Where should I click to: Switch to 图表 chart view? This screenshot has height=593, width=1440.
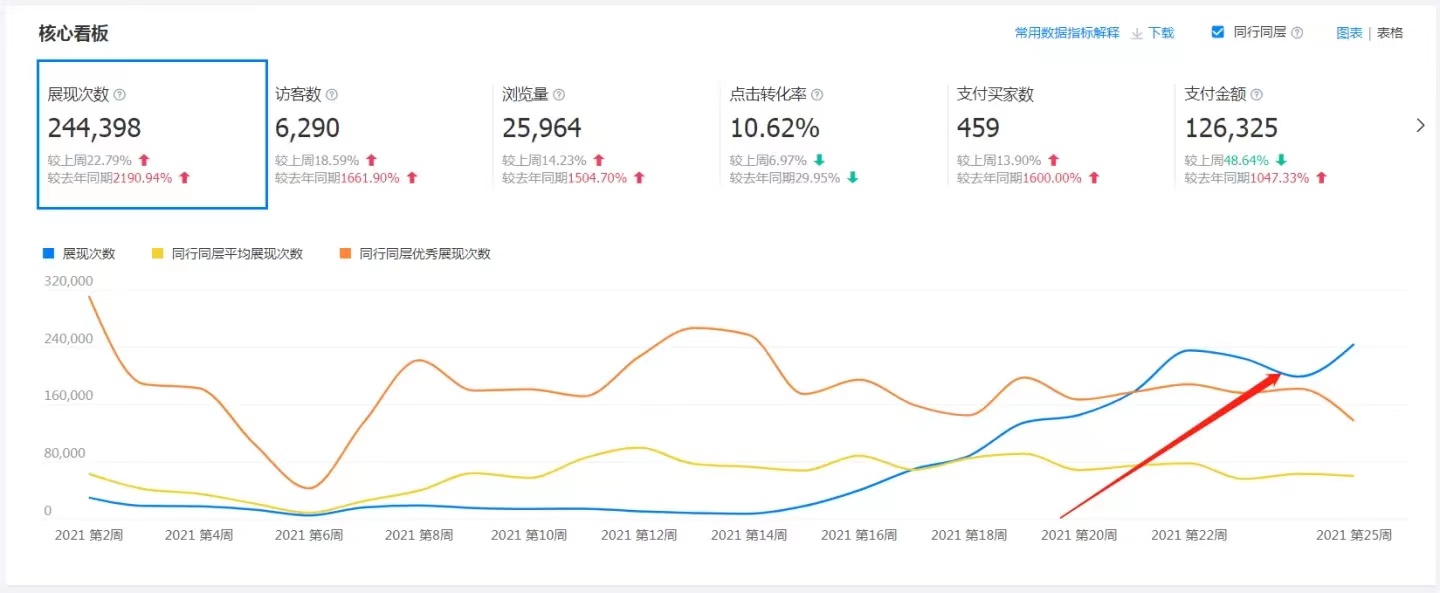pyautogui.click(x=1349, y=33)
